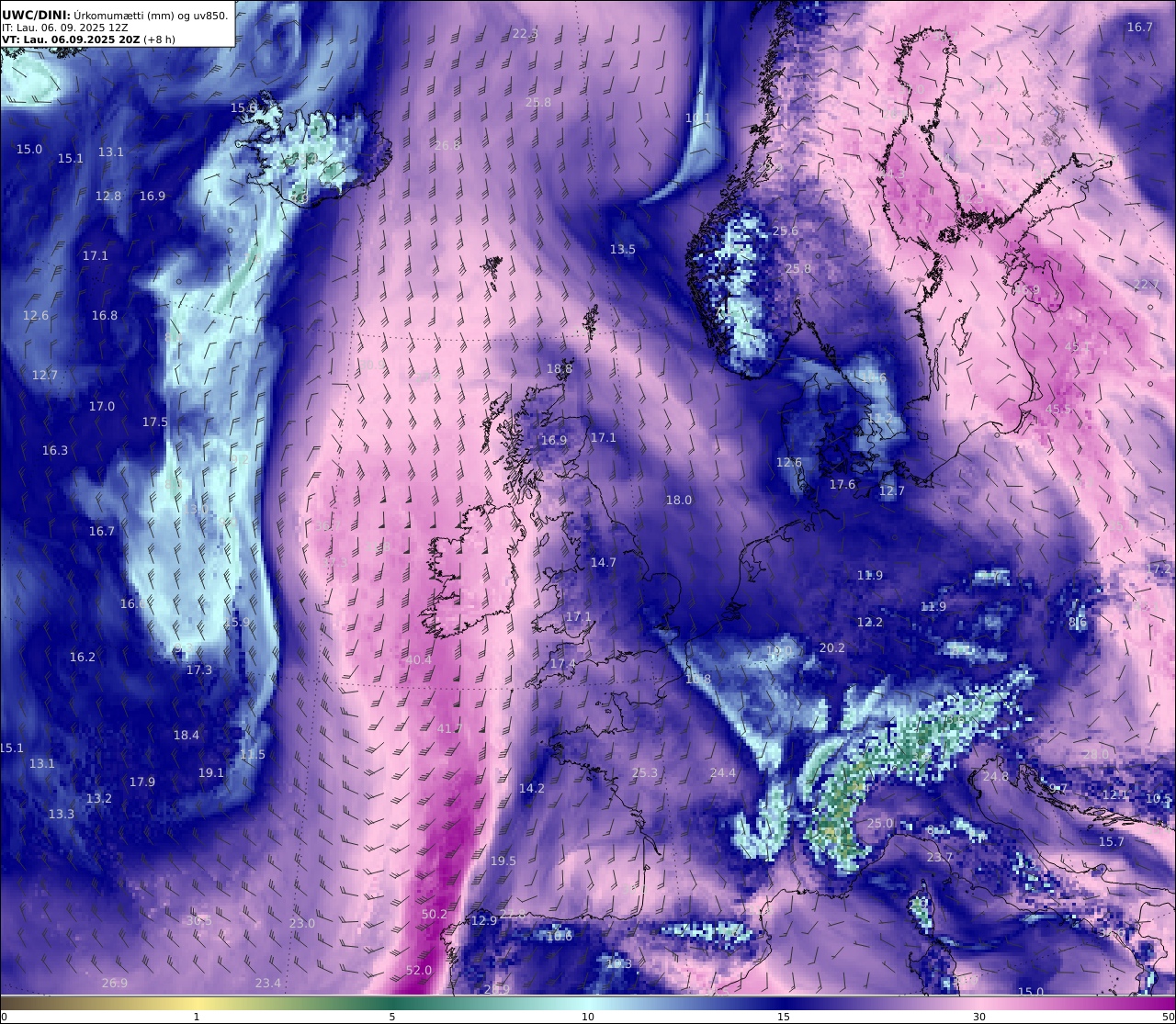
Task: Click the map value 15.9
Action: click(236, 623)
